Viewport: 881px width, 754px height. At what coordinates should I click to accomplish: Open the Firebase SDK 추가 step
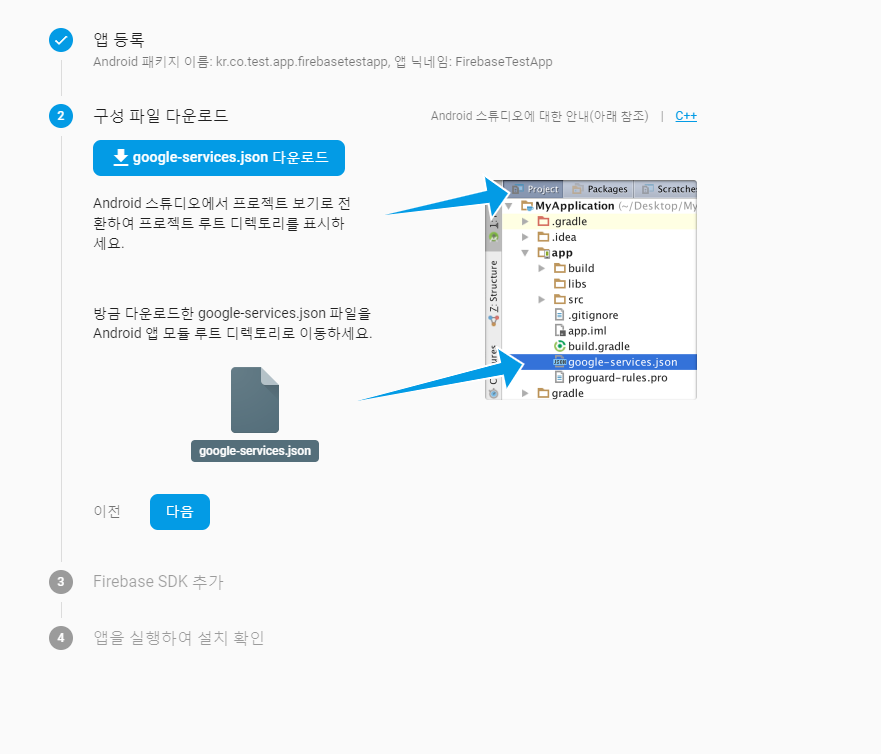(158, 582)
